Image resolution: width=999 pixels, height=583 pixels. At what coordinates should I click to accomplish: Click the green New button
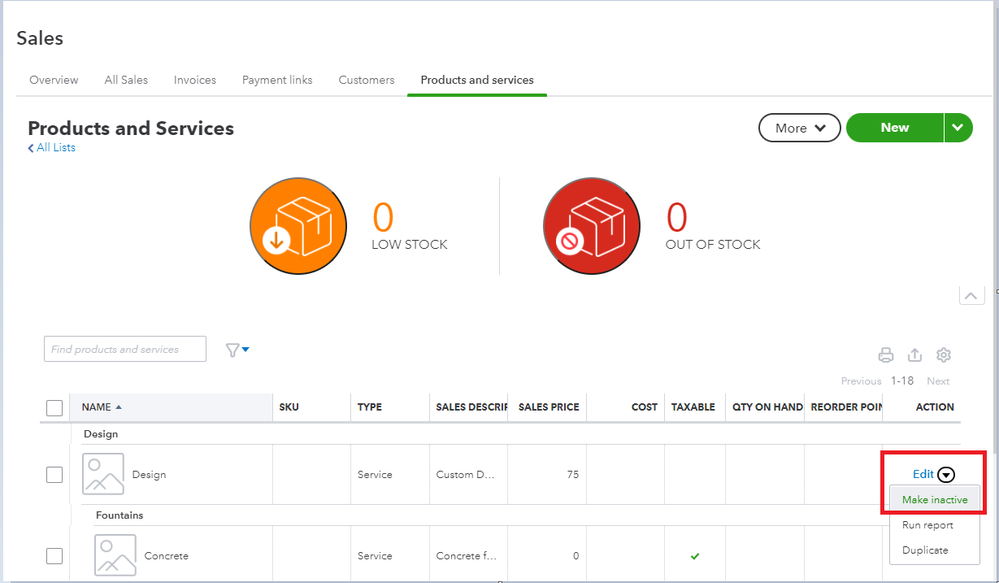(x=894, y=128)
